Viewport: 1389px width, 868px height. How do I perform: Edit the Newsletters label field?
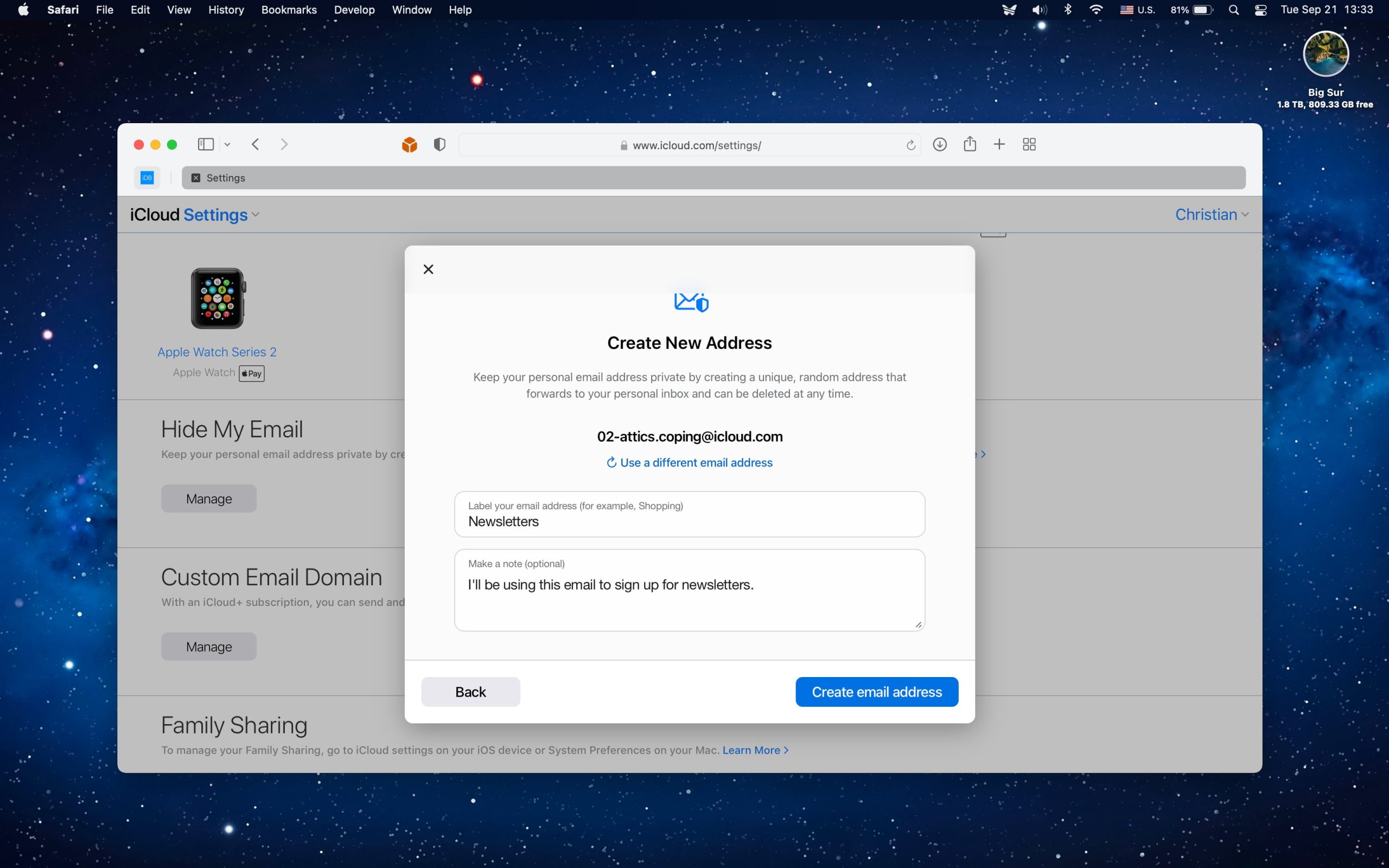[689, 514]
